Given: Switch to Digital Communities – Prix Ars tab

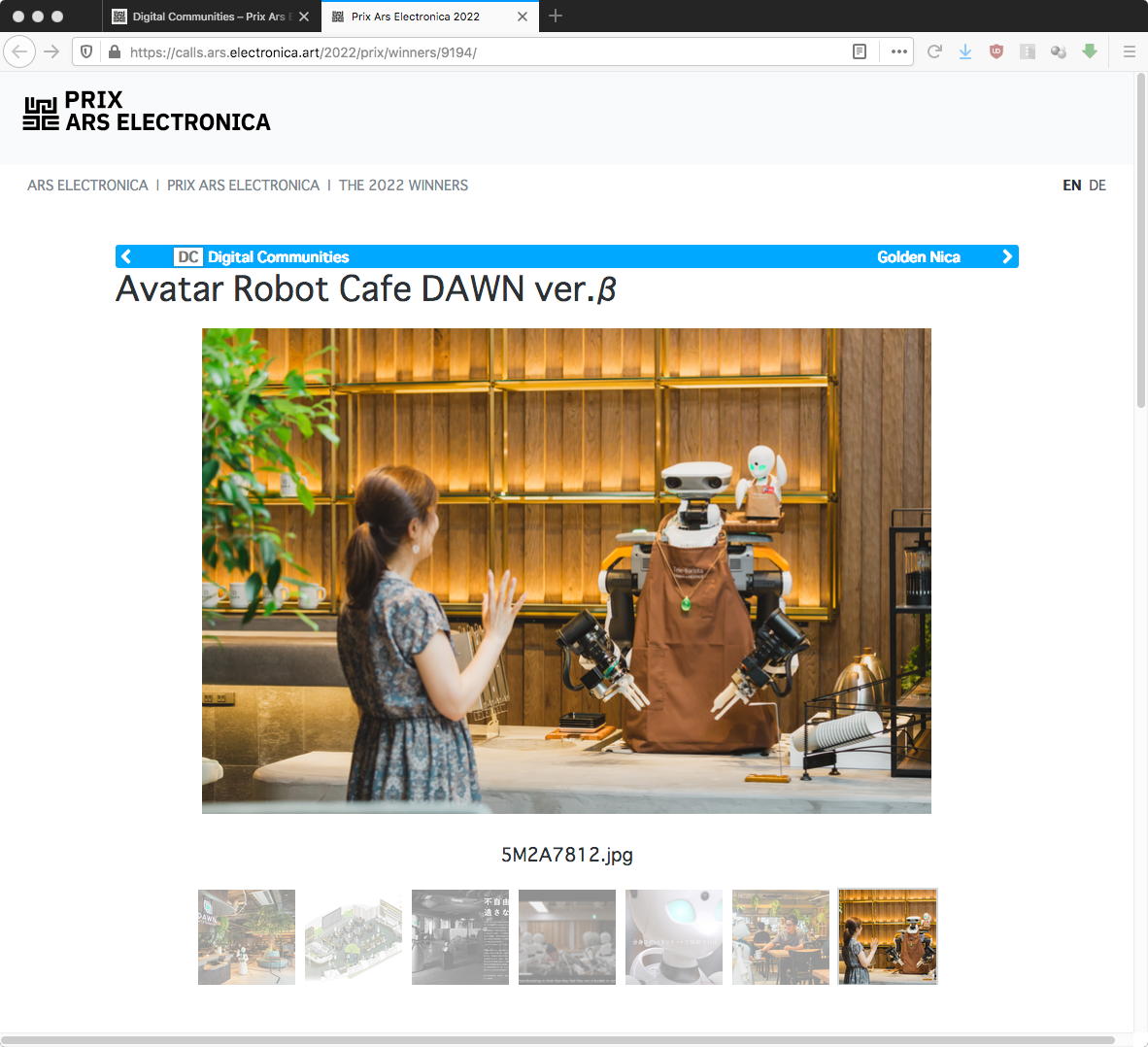Looking at the screenshot, I should coord(212,17).
